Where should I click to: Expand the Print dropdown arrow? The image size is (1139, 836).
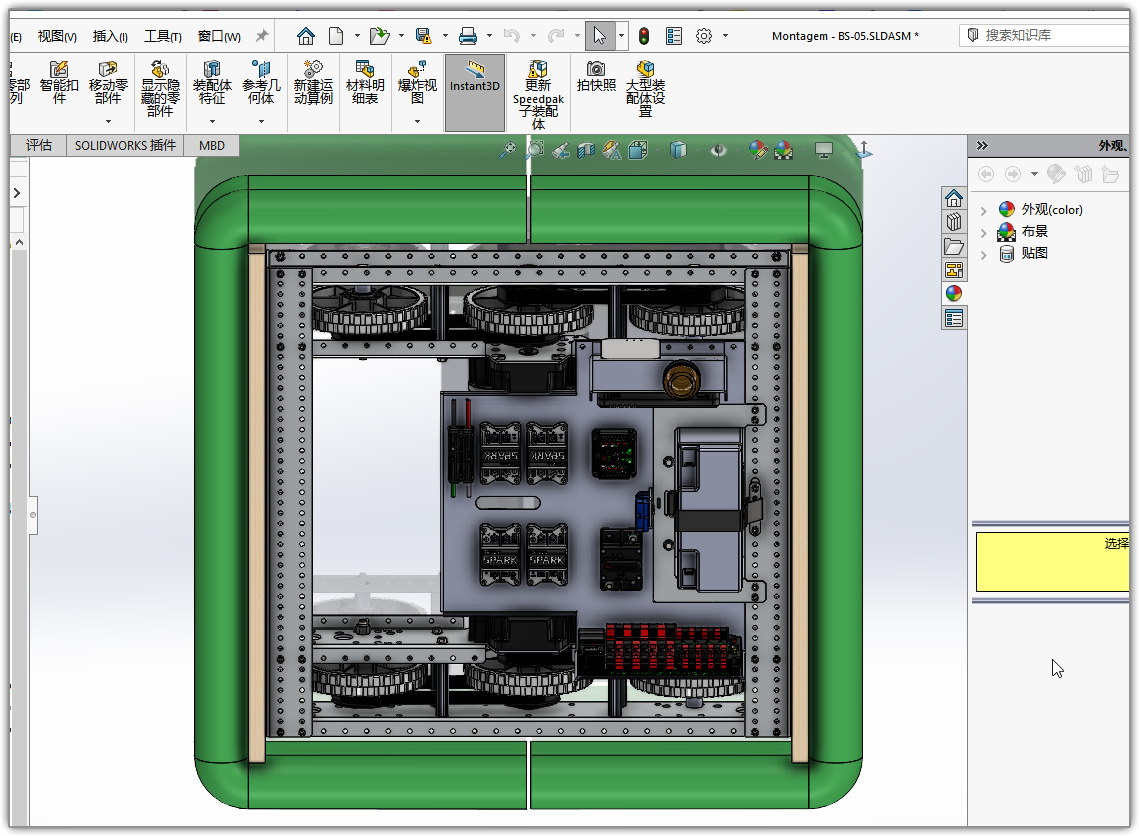(x=489, y=36)
